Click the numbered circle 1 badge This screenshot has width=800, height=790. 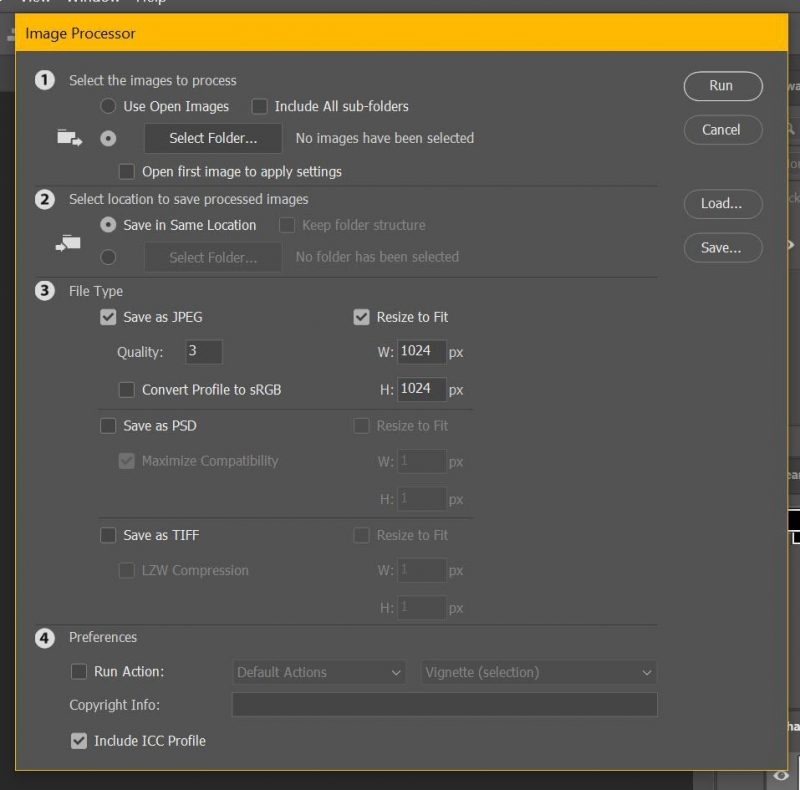point(44,80)
